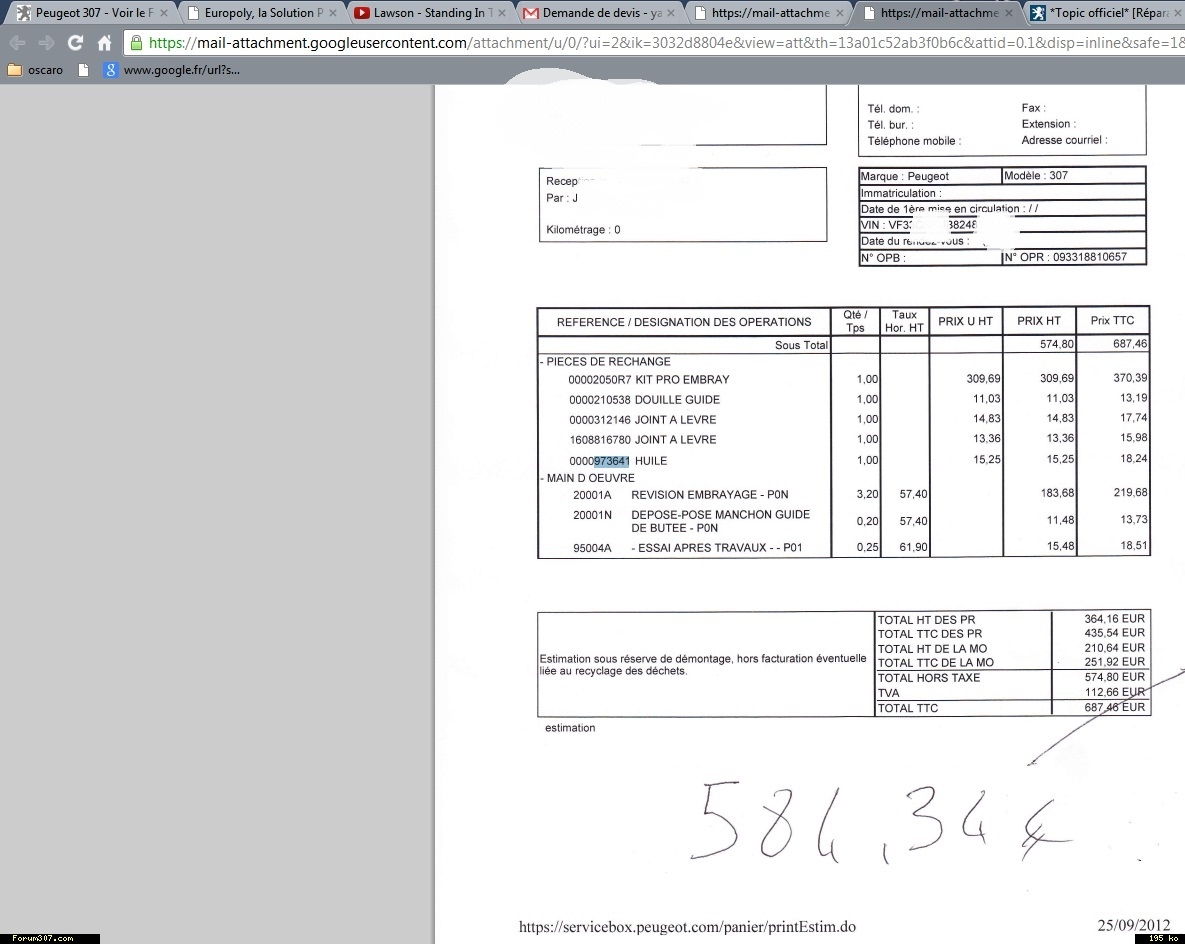Screen dimensions: 1185x944
Task: Click the Sous Total label
Action: (801, 345)
